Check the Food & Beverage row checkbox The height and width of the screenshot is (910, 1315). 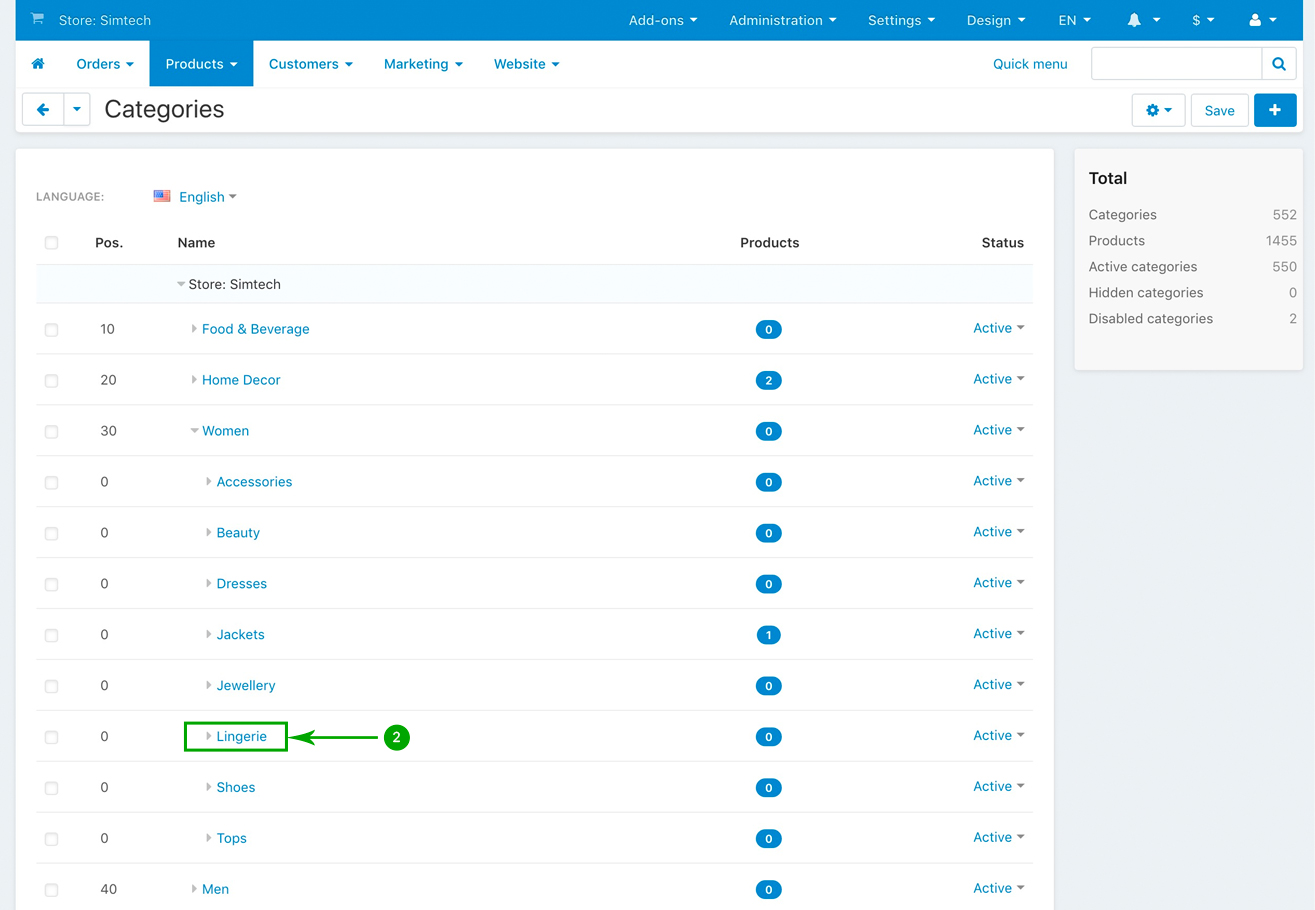pyautogui.click(x=51, y=330)
